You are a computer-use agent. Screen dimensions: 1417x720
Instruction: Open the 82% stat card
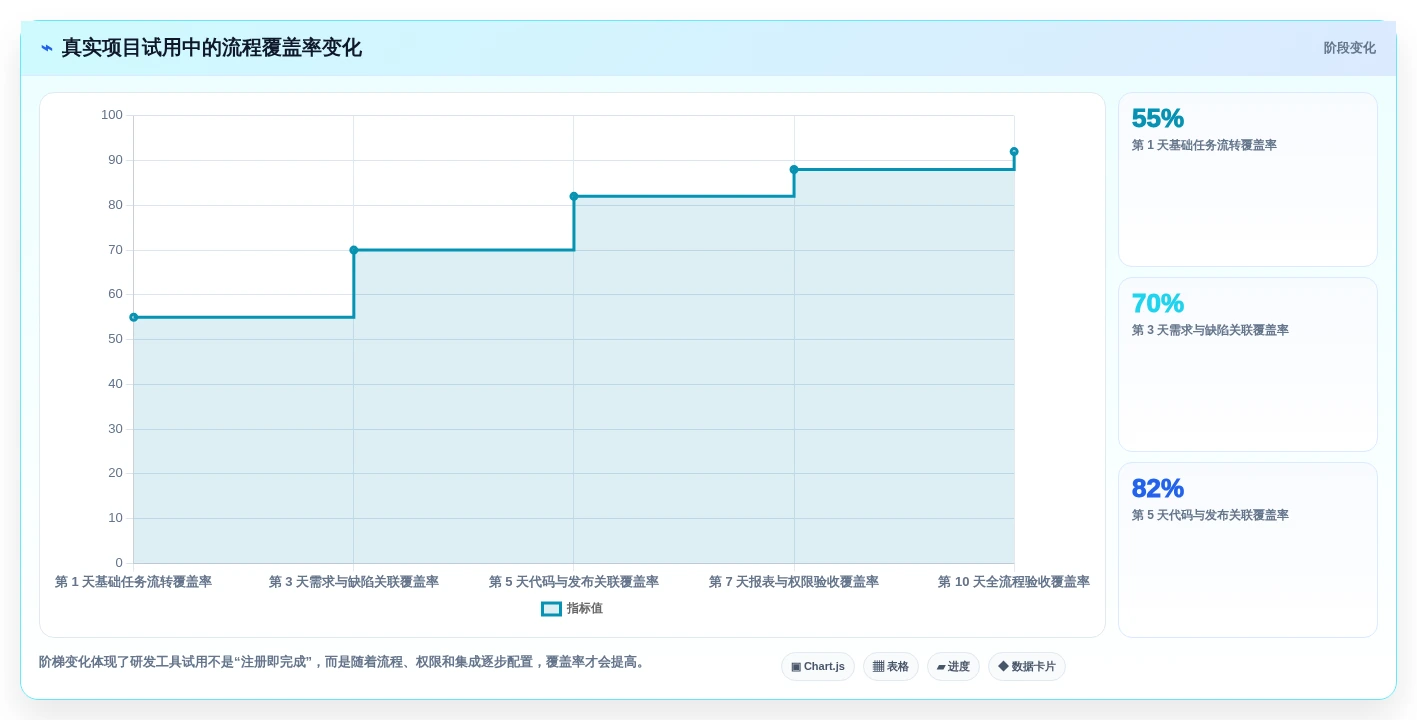coord(1247,549)
